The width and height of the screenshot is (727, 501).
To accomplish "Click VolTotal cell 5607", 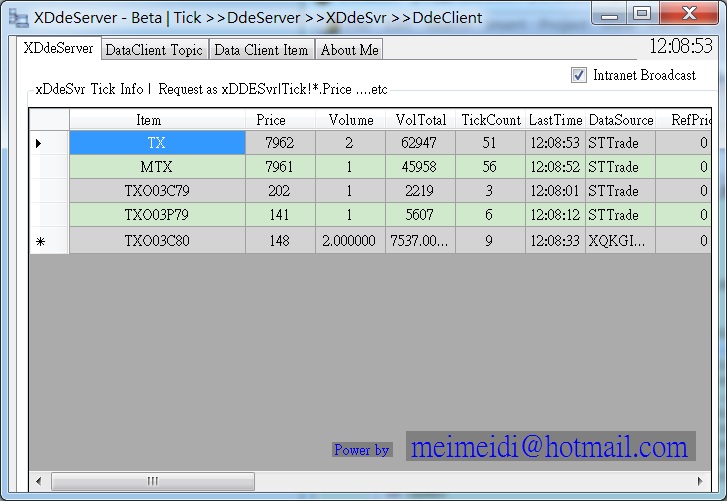I will pyautogui.click(x=420, y=215).
